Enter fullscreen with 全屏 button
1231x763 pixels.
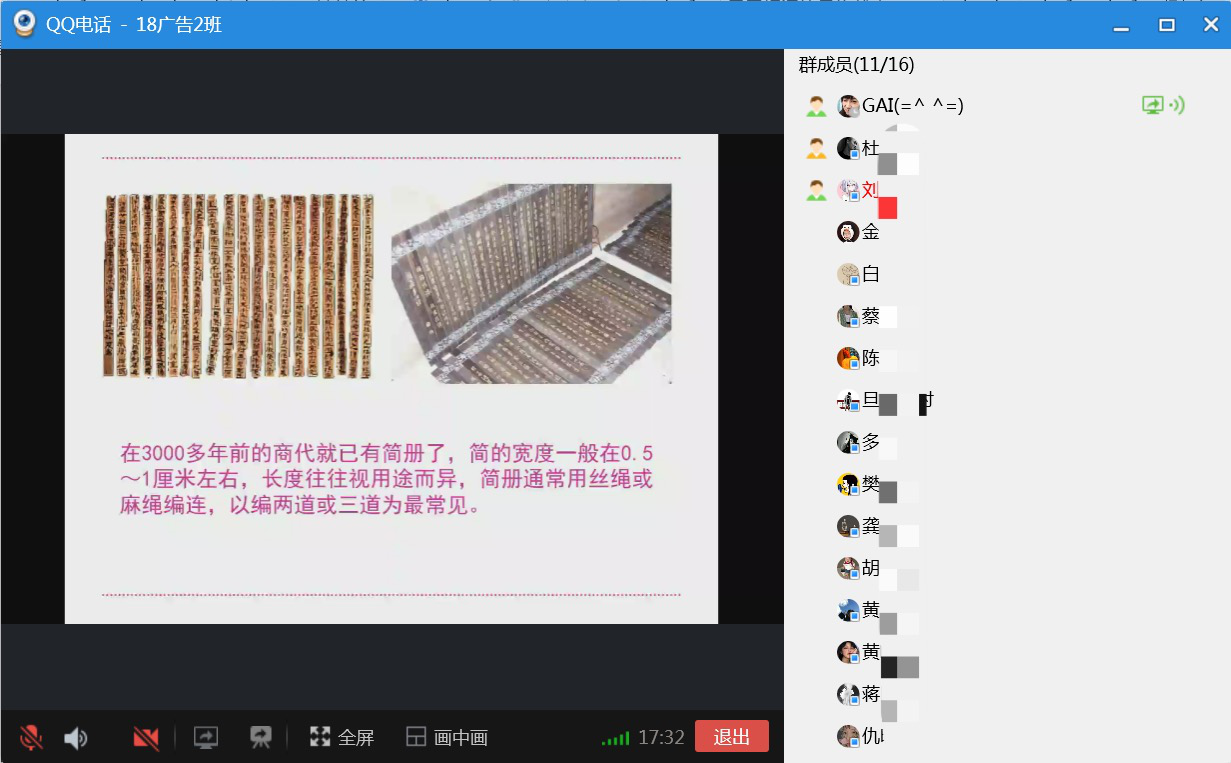(x=342, y=738)
